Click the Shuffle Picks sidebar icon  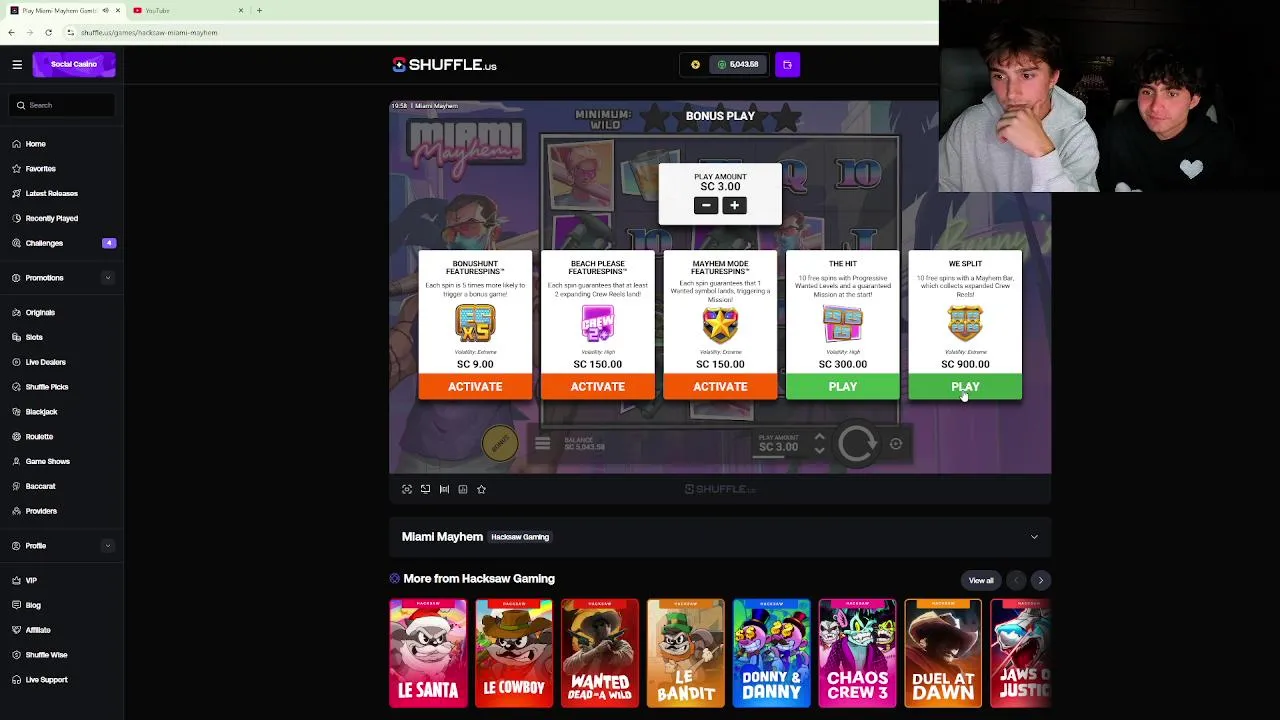pyautogui.click(x=17, y=387)
